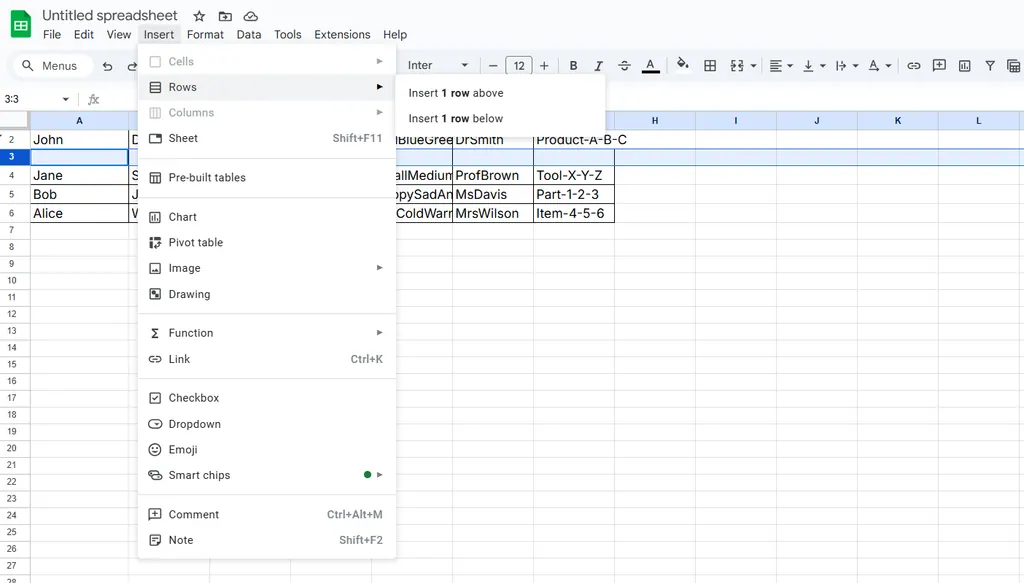
Task: Open the Name box dropdown arrow
Action: click(66, 100)
